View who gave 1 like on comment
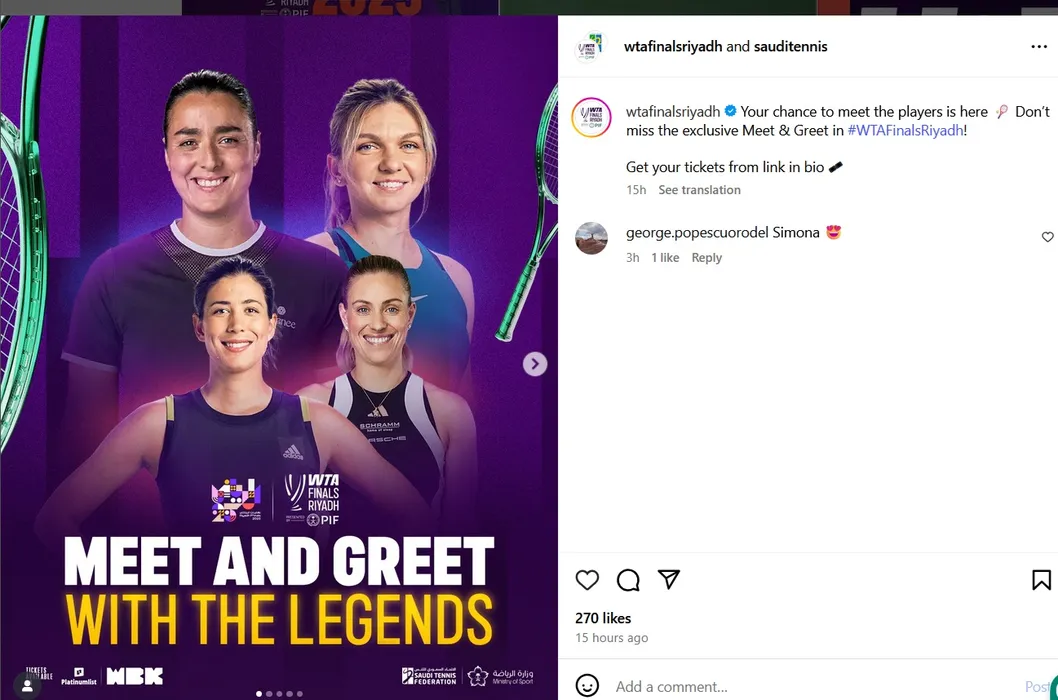 pyautogui.click(x=665, y=257)
